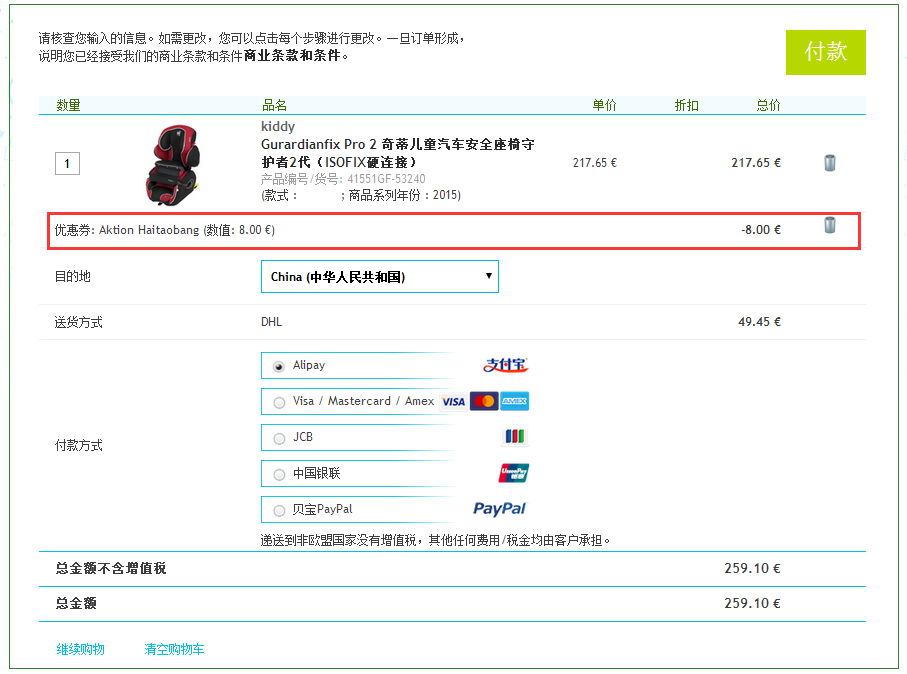Select 贝宝PayPal payment option

pos(279,511)
